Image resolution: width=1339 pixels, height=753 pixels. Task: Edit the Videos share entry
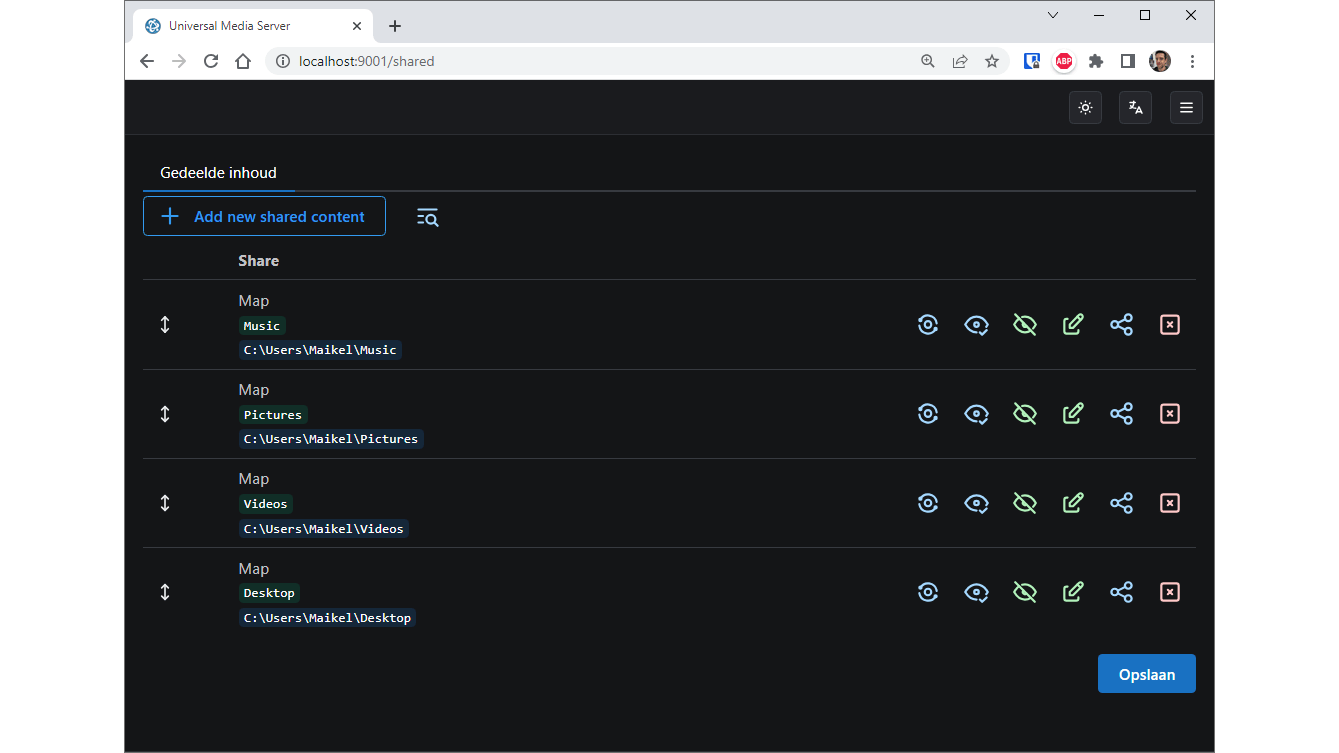click(1073, 503)
